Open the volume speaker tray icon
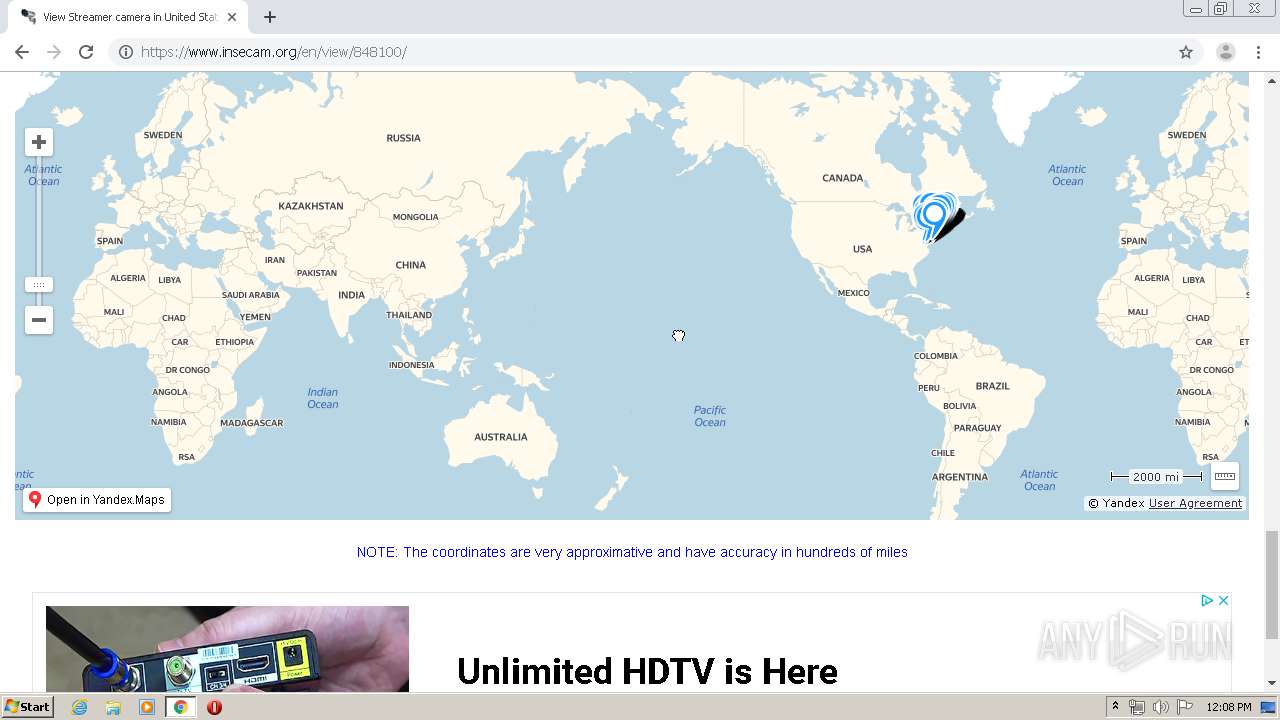 click(x=1161, y=707)
